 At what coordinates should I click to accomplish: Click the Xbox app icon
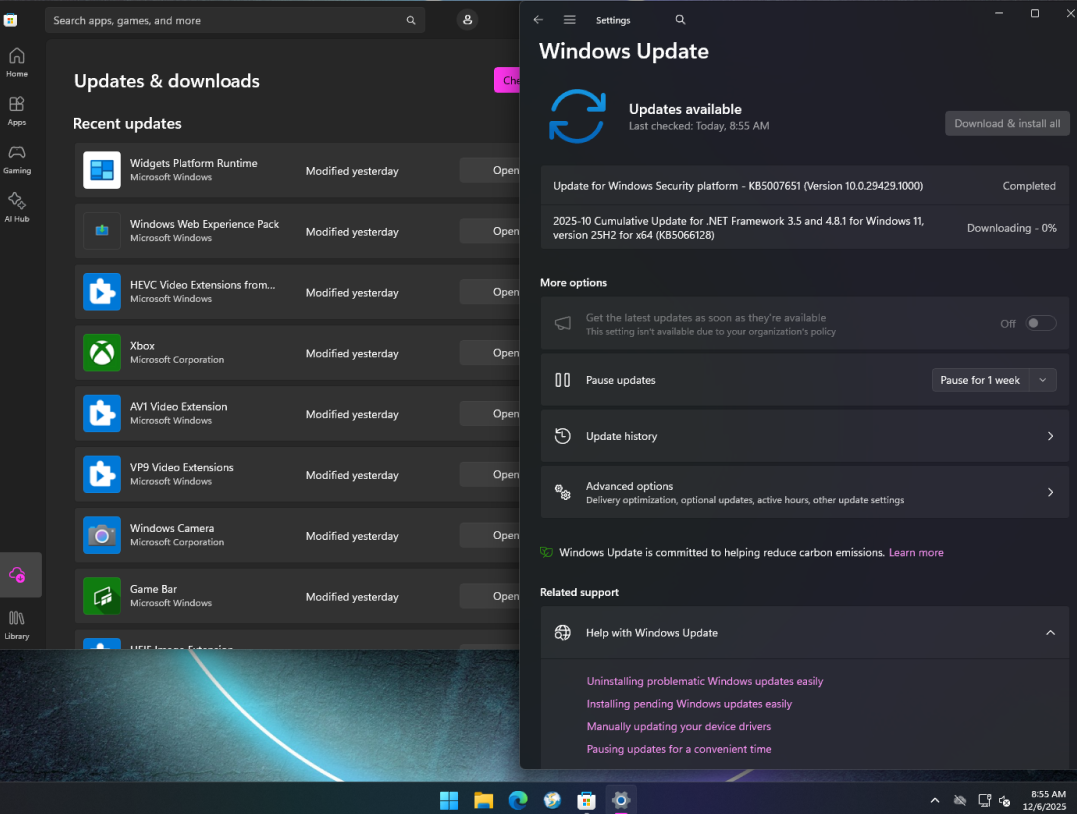(102, 353)
